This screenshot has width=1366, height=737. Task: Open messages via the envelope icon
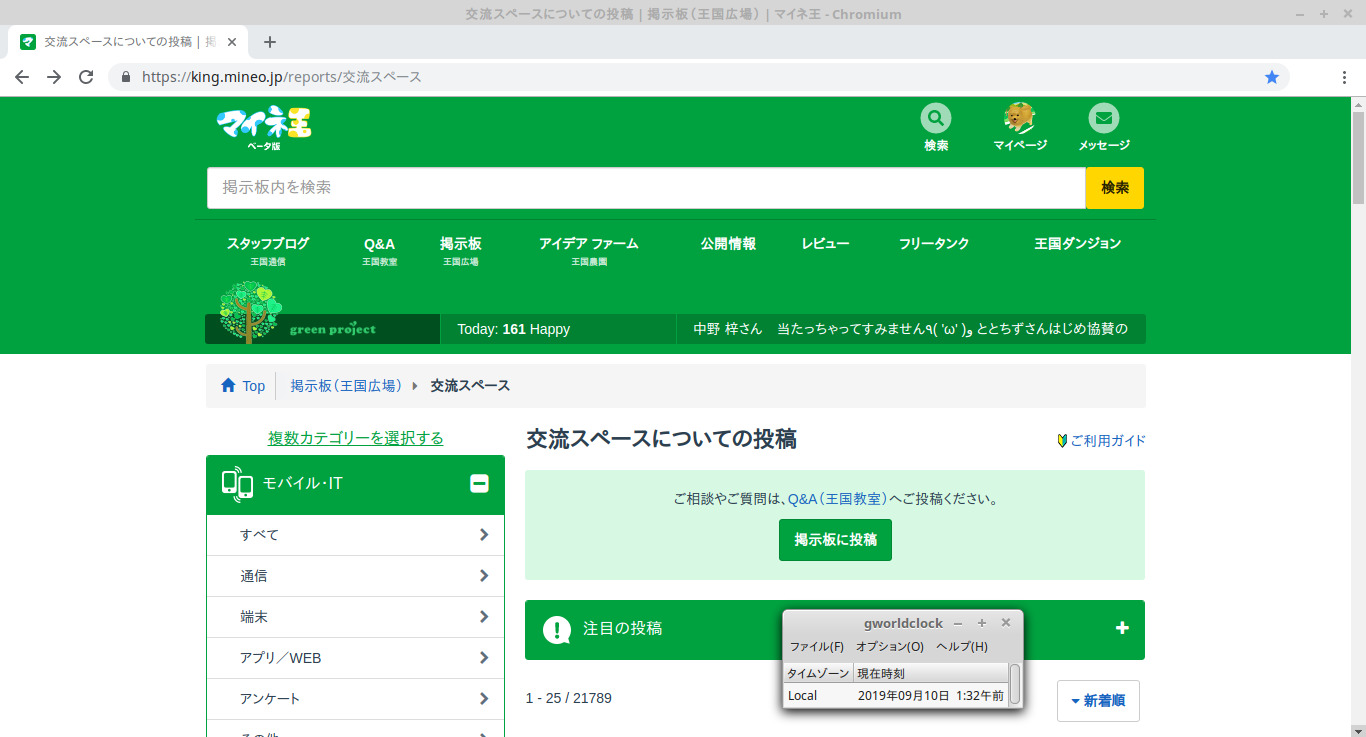tap(1103, 119)
